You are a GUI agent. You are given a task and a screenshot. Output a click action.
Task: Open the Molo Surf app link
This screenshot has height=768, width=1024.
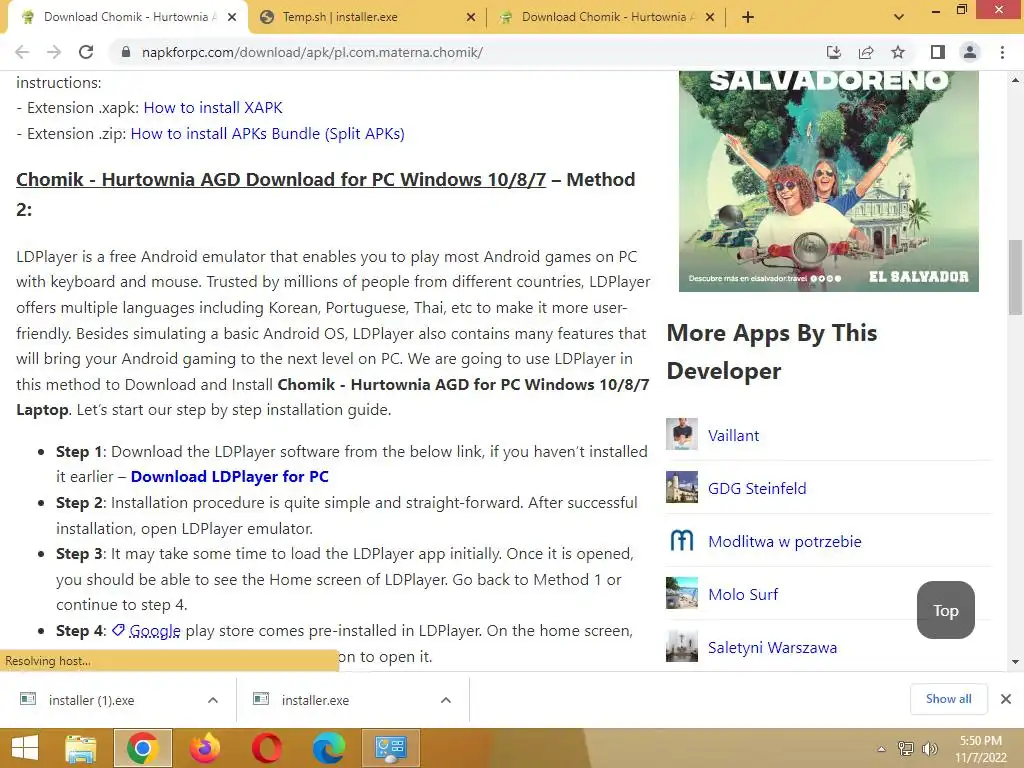pyautogui.click(x=743, y=594)
